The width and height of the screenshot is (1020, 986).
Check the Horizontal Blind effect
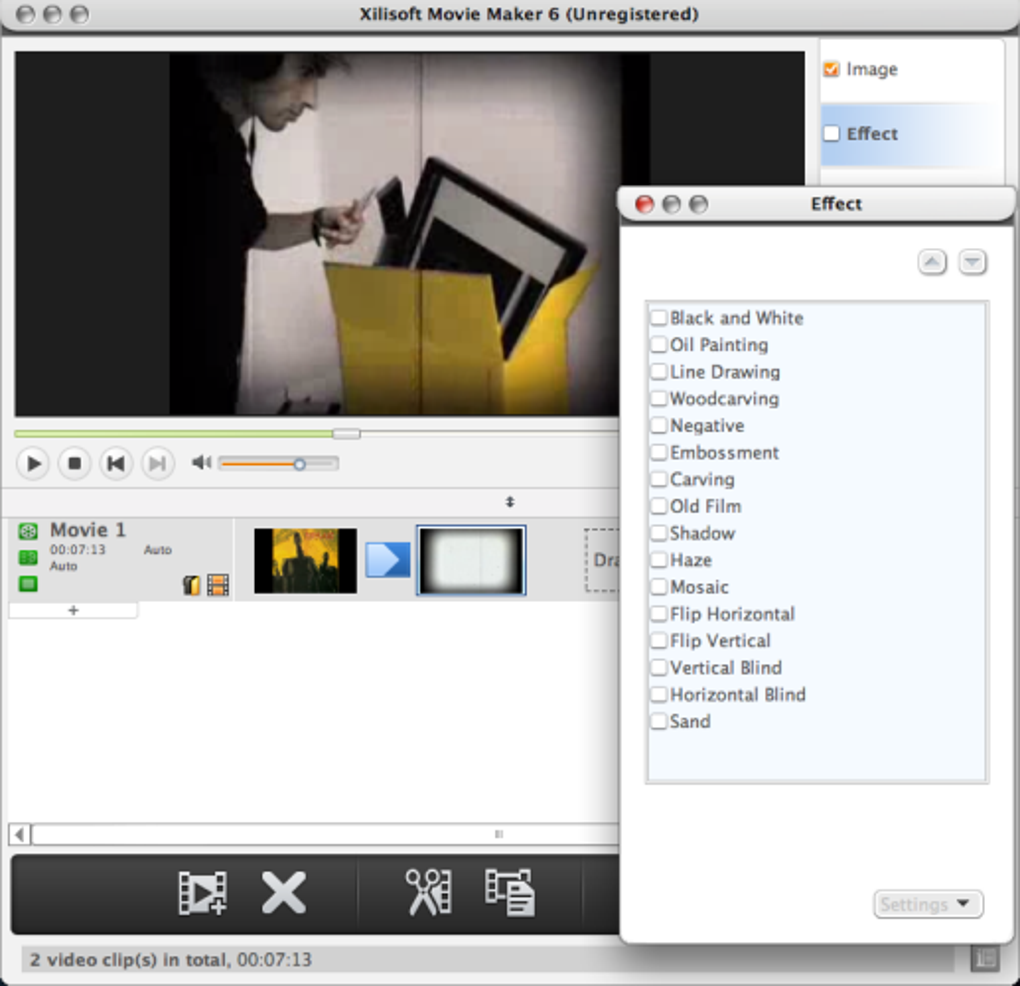click(x=659, y=695)
